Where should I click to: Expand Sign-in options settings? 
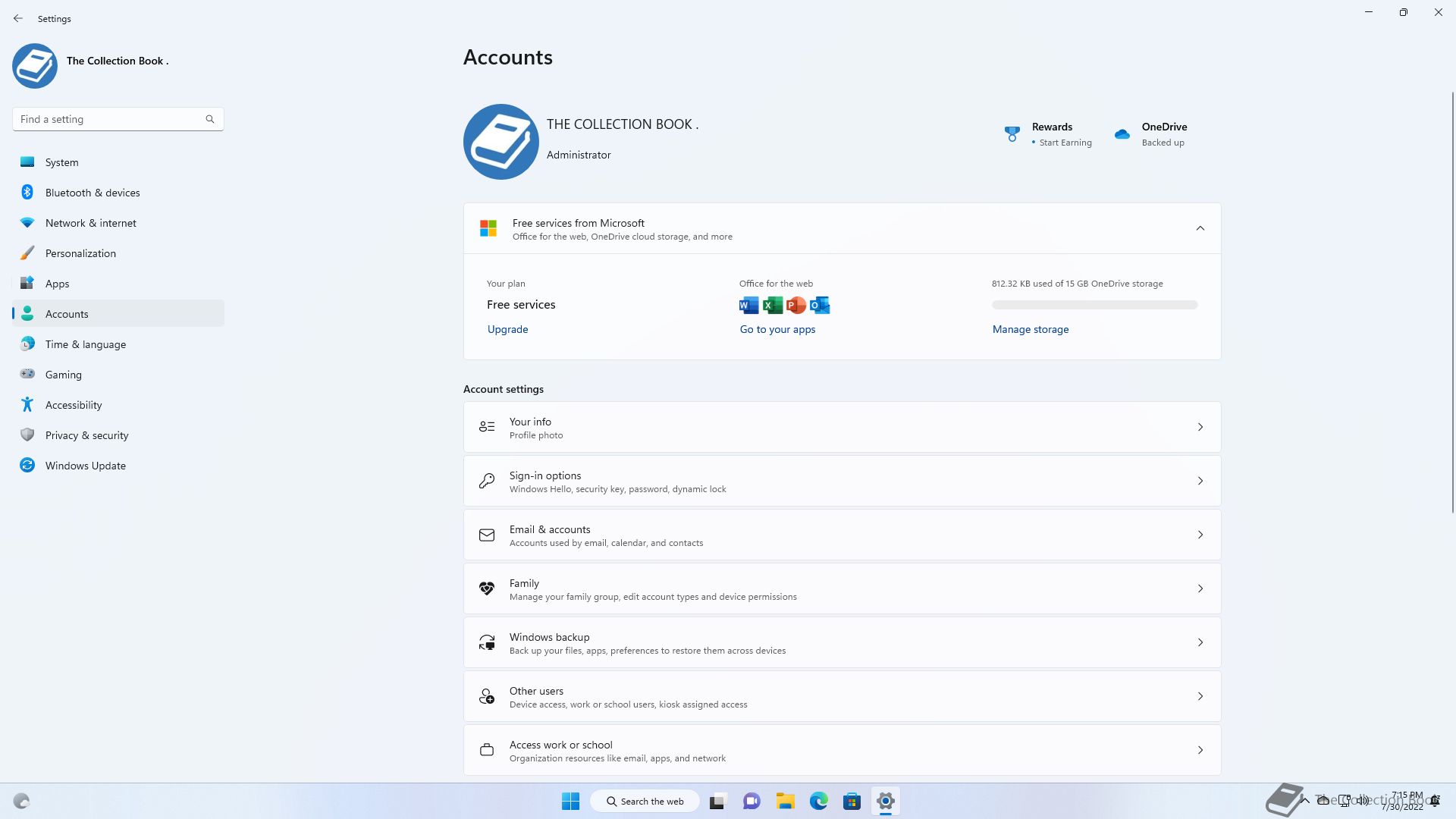click(x=842, y=482)
